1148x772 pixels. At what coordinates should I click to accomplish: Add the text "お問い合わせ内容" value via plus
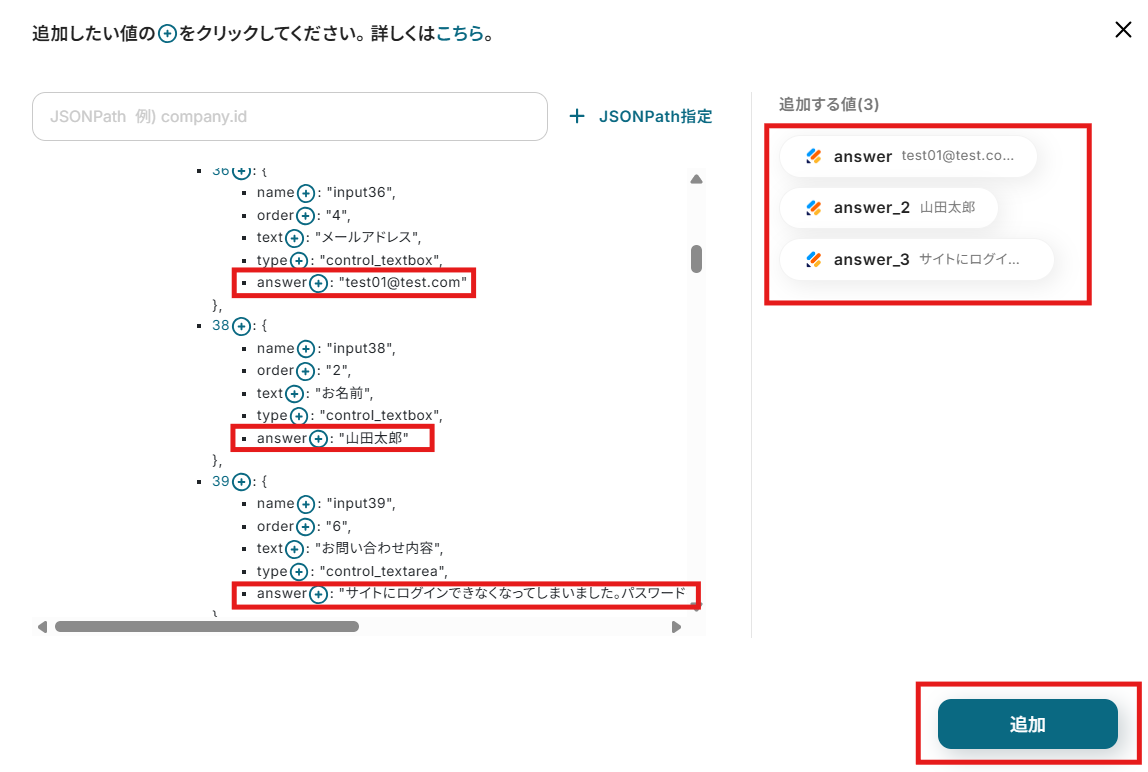[x=294, y=549]
